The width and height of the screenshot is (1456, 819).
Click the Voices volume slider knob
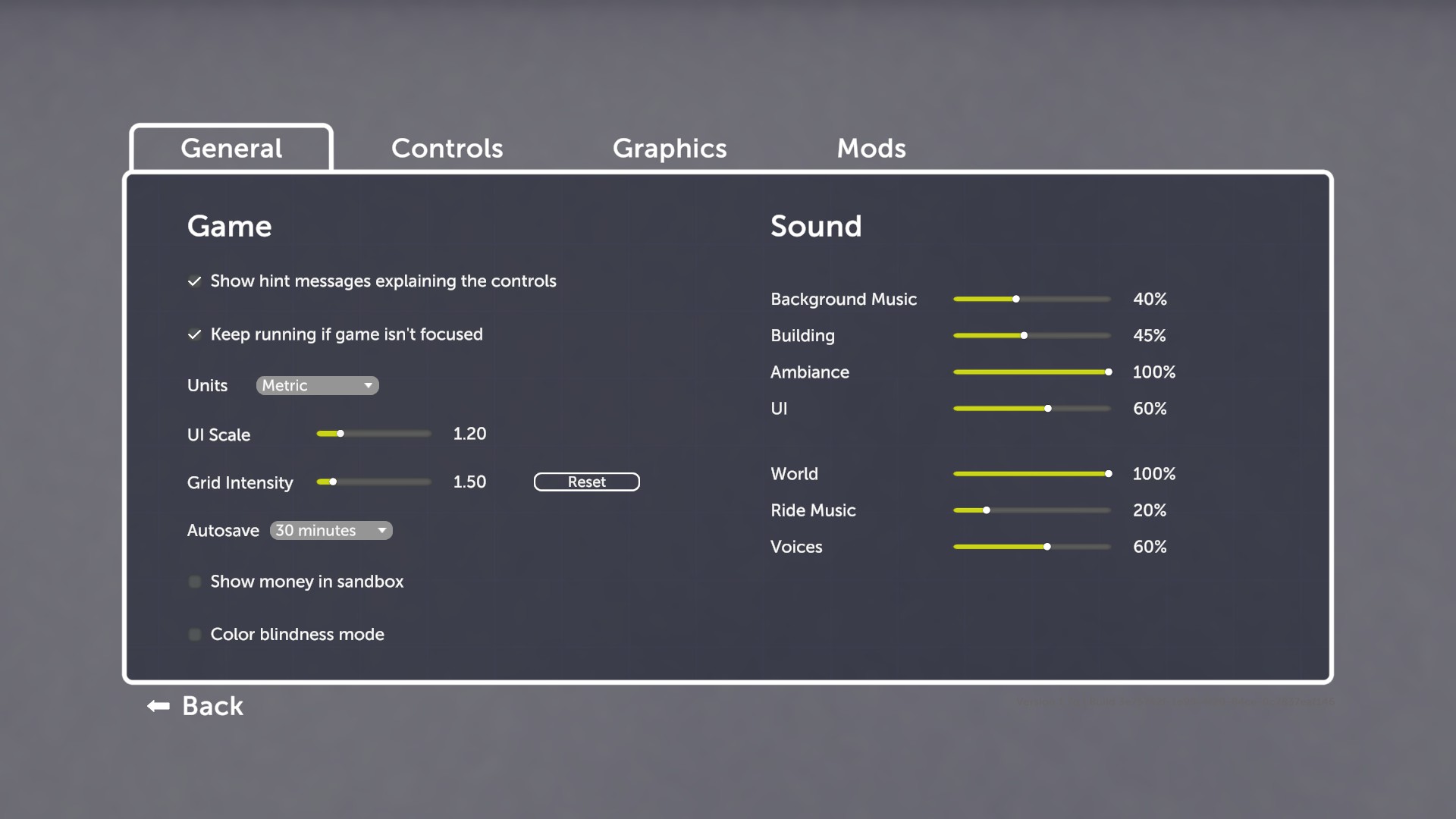tap(1047, 547)
